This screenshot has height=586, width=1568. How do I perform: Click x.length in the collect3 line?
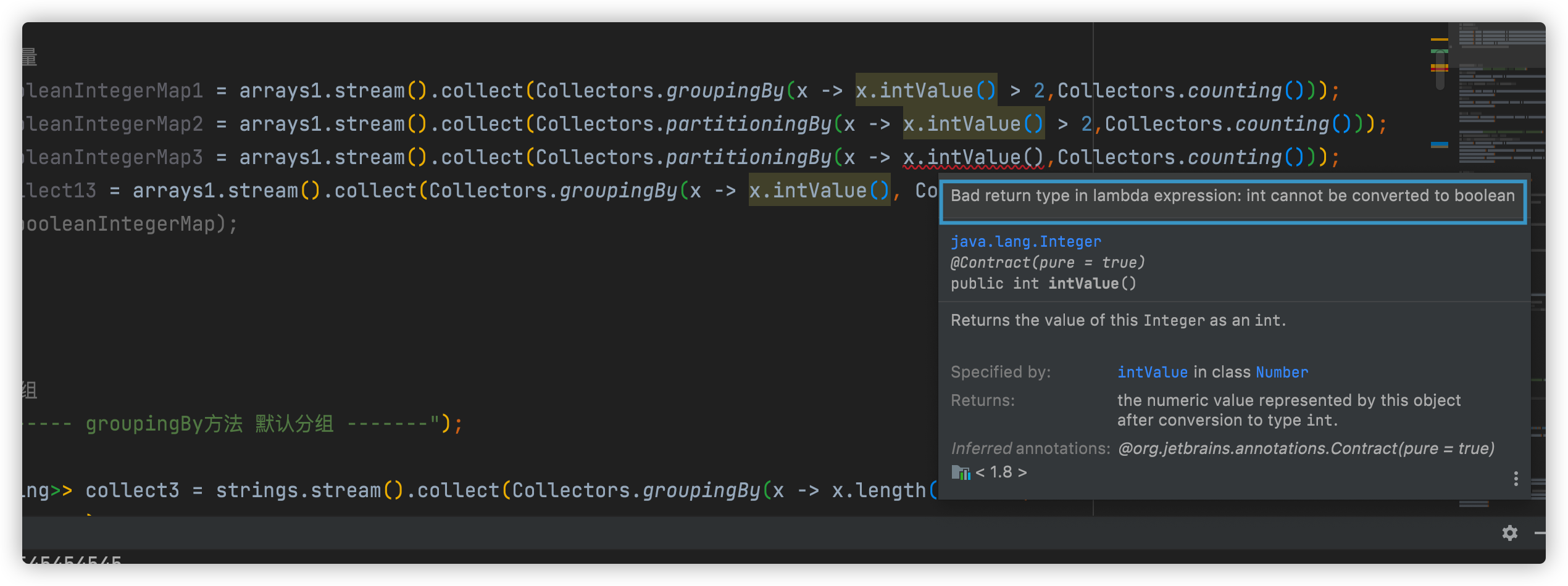pos(879,490)
